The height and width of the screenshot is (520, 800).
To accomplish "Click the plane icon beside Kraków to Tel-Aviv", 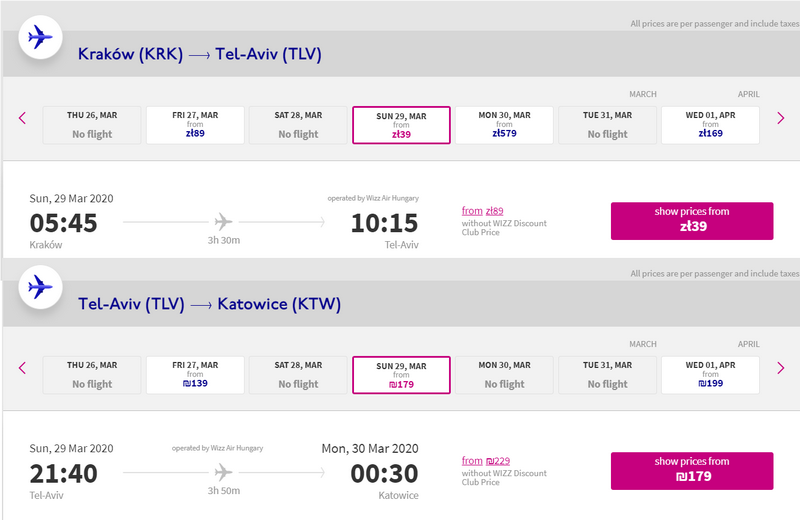I will pyautogui.click(x=40, y=37).
